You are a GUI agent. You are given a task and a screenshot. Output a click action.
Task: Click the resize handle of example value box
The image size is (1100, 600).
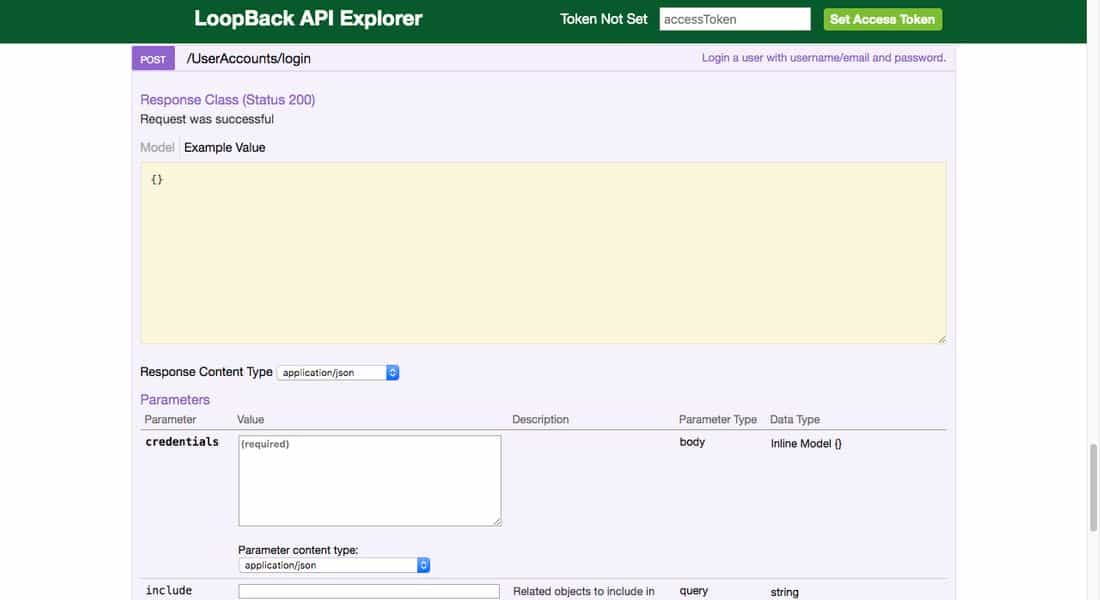coord(941,339)
